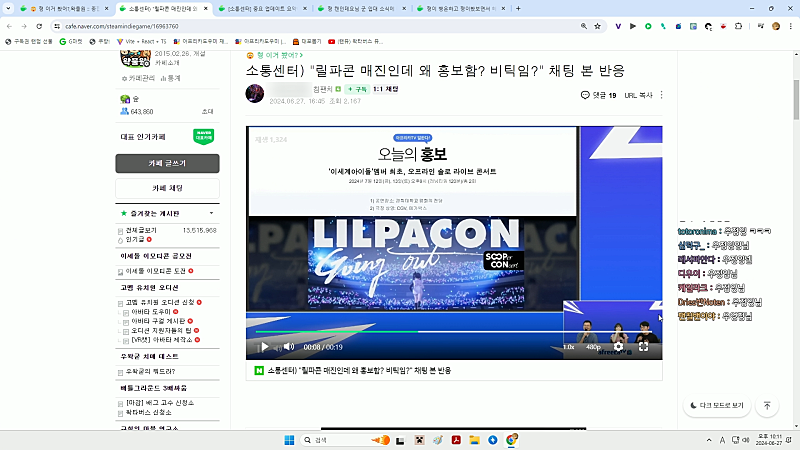Toggle 다크 모드로 보기

(x=716, y=405)
